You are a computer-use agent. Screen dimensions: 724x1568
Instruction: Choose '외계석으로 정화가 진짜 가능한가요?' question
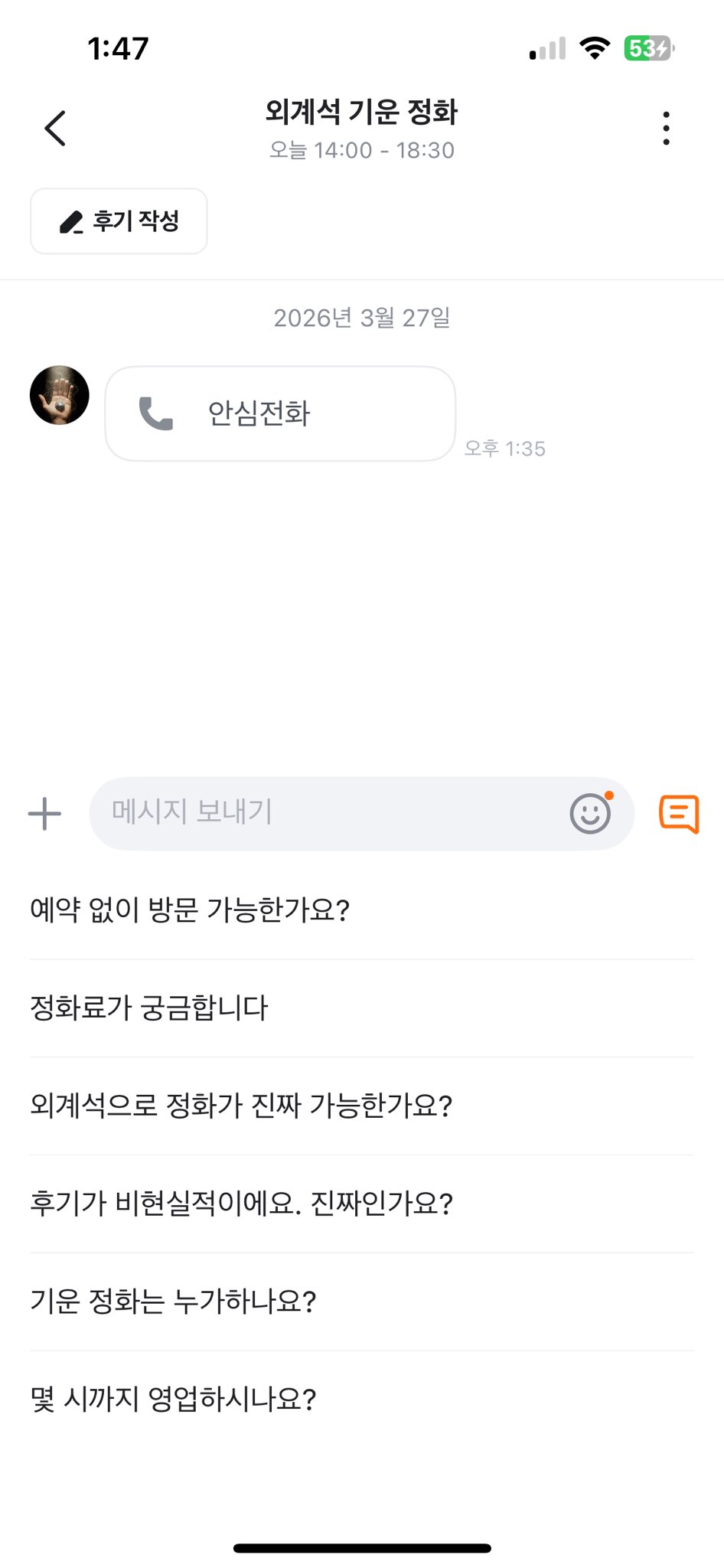coord(241,1106)
